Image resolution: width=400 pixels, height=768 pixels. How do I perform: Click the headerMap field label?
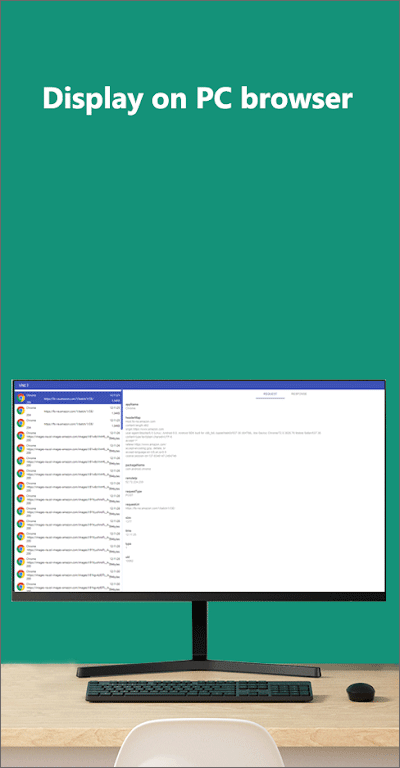coord(132,417)
